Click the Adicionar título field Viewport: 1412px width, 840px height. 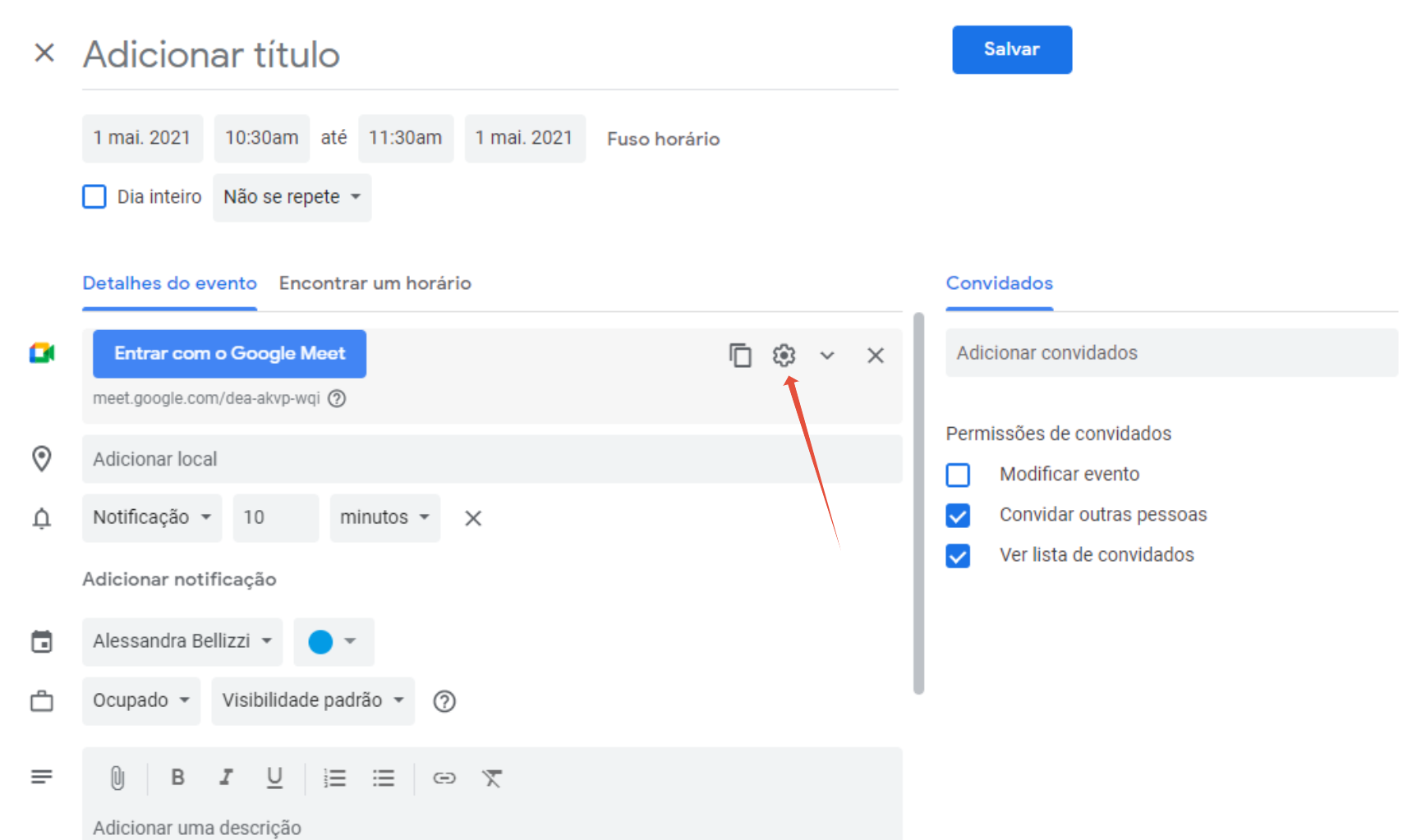490,55
